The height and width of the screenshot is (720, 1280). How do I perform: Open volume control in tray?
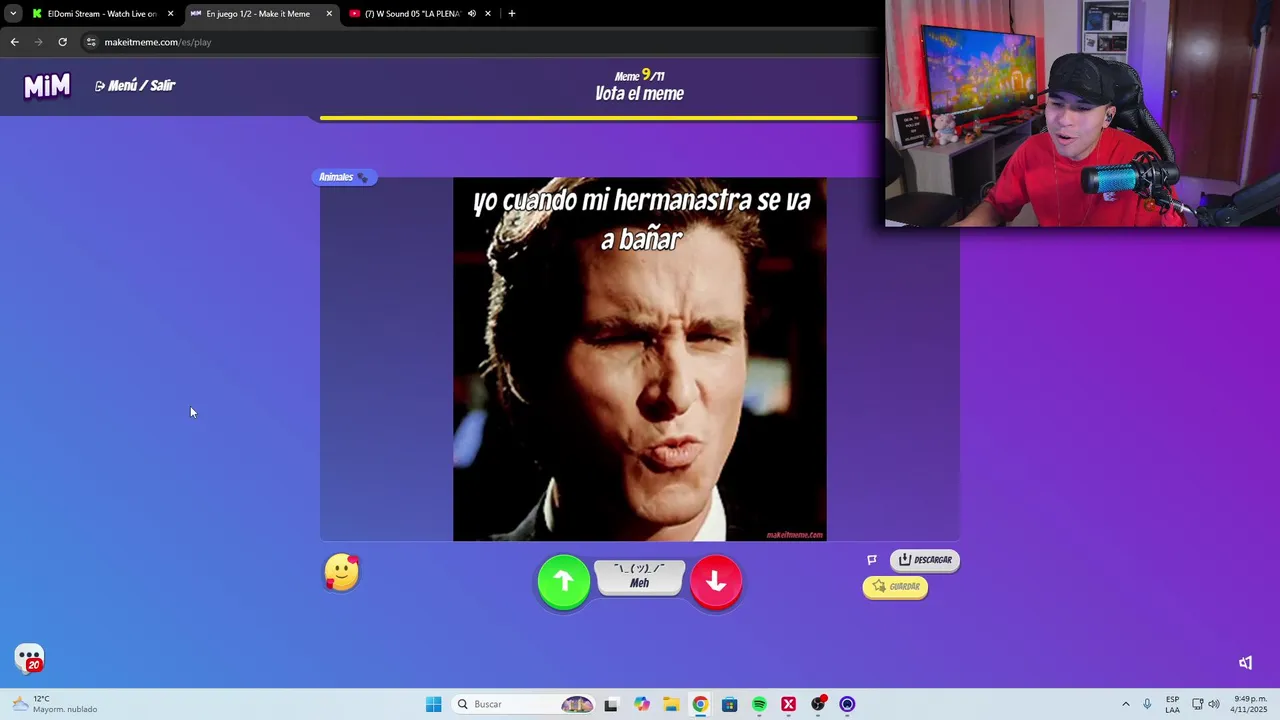(1214, 704)
